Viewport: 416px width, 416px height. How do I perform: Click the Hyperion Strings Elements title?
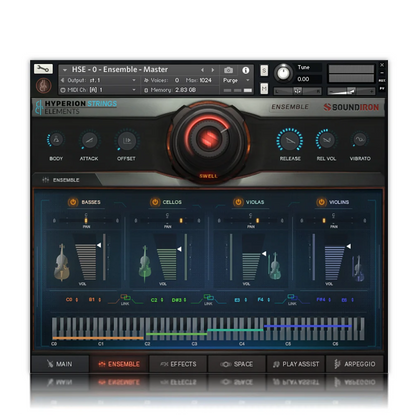pos(76,107)
